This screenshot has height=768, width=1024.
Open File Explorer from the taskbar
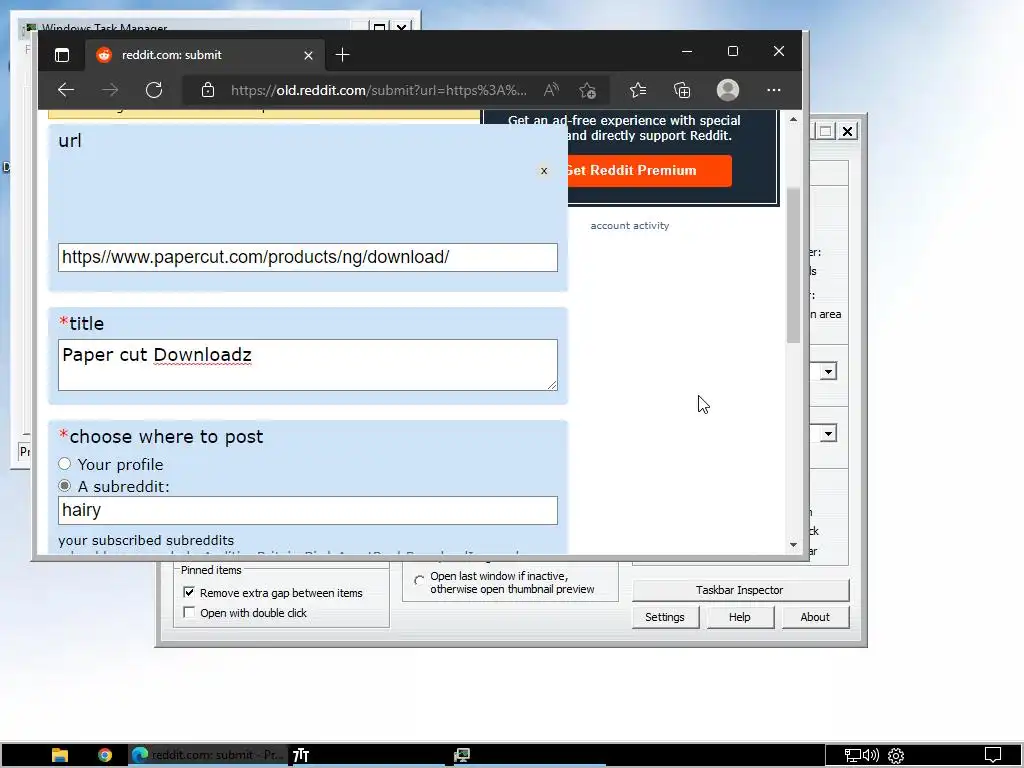click(60, 755)
